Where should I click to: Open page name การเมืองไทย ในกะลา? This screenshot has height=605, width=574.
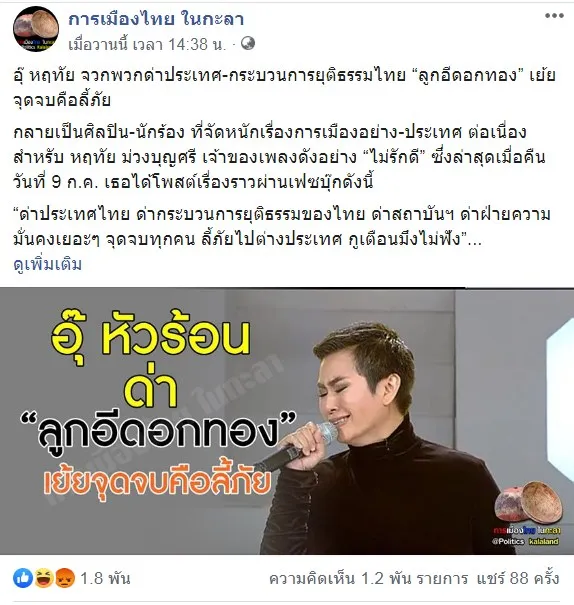[156, 19]
